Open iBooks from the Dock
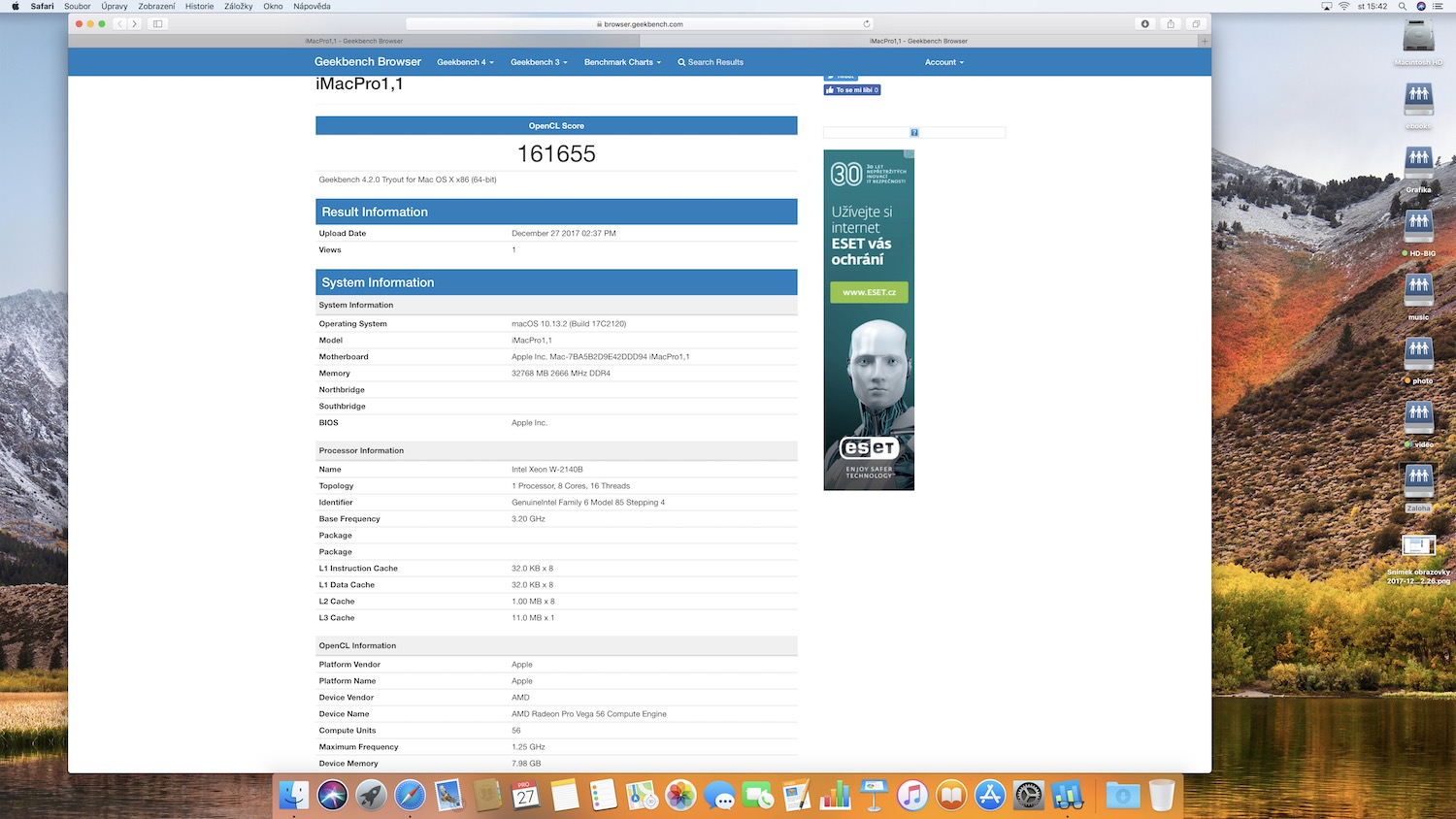Screen dimensions: 1456x819 click(x=951, y=796)
